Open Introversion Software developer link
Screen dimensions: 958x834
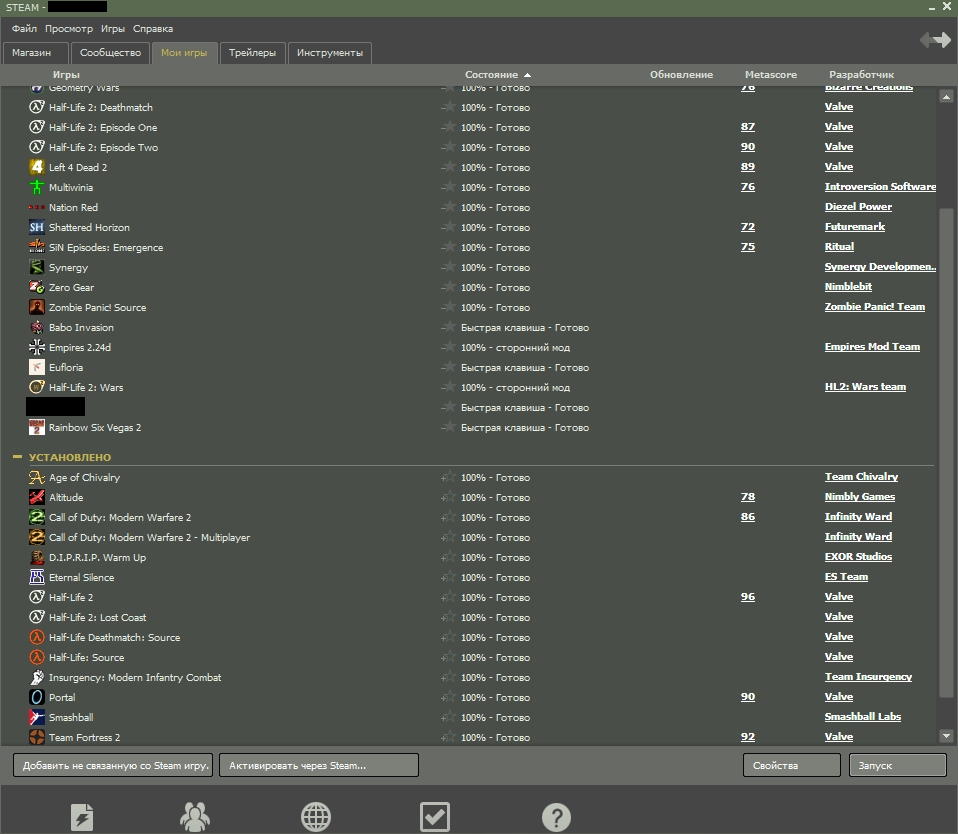click(x=880, y=186)
